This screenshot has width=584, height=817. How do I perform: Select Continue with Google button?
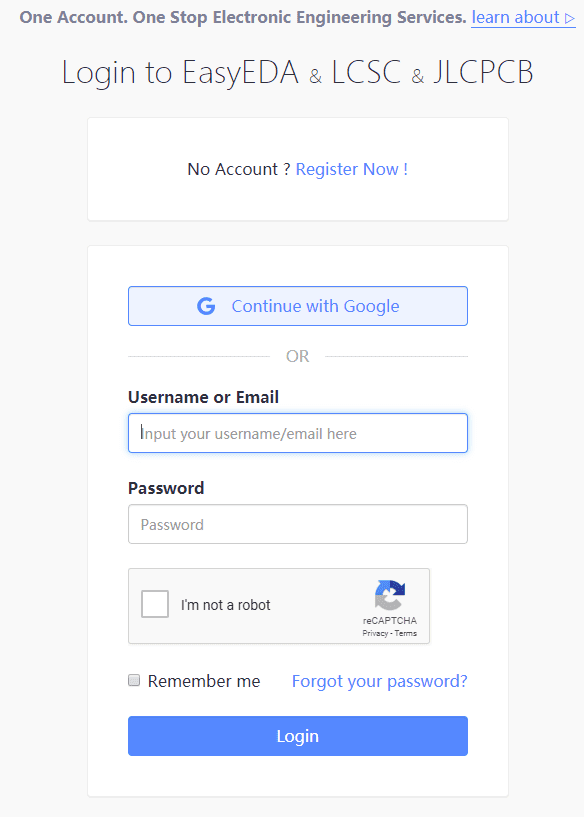pyautogui.click(x=298, y=306)
